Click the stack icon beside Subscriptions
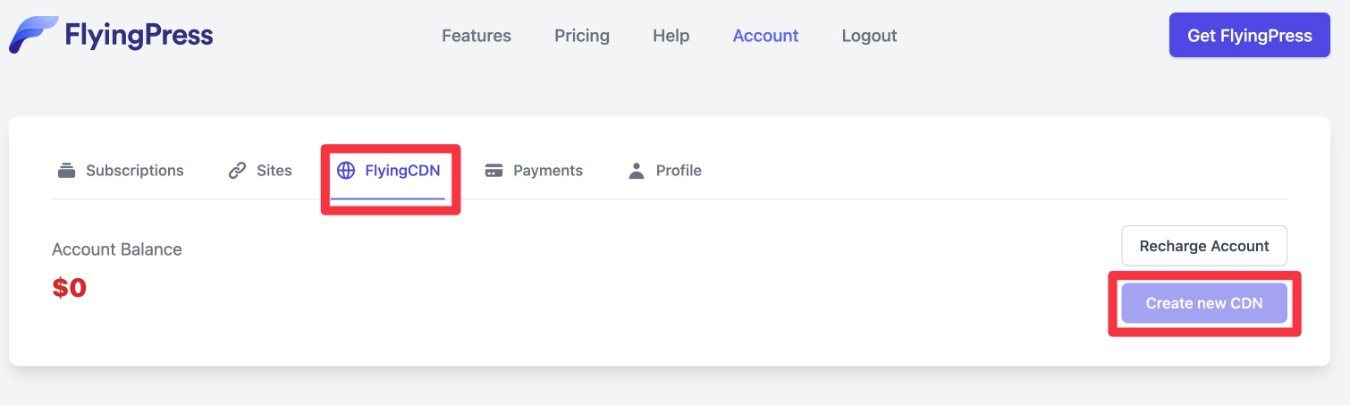Image resolution: width=1350 pixels, height=405 pixels. pyautogui.click(x=67, y=170)
